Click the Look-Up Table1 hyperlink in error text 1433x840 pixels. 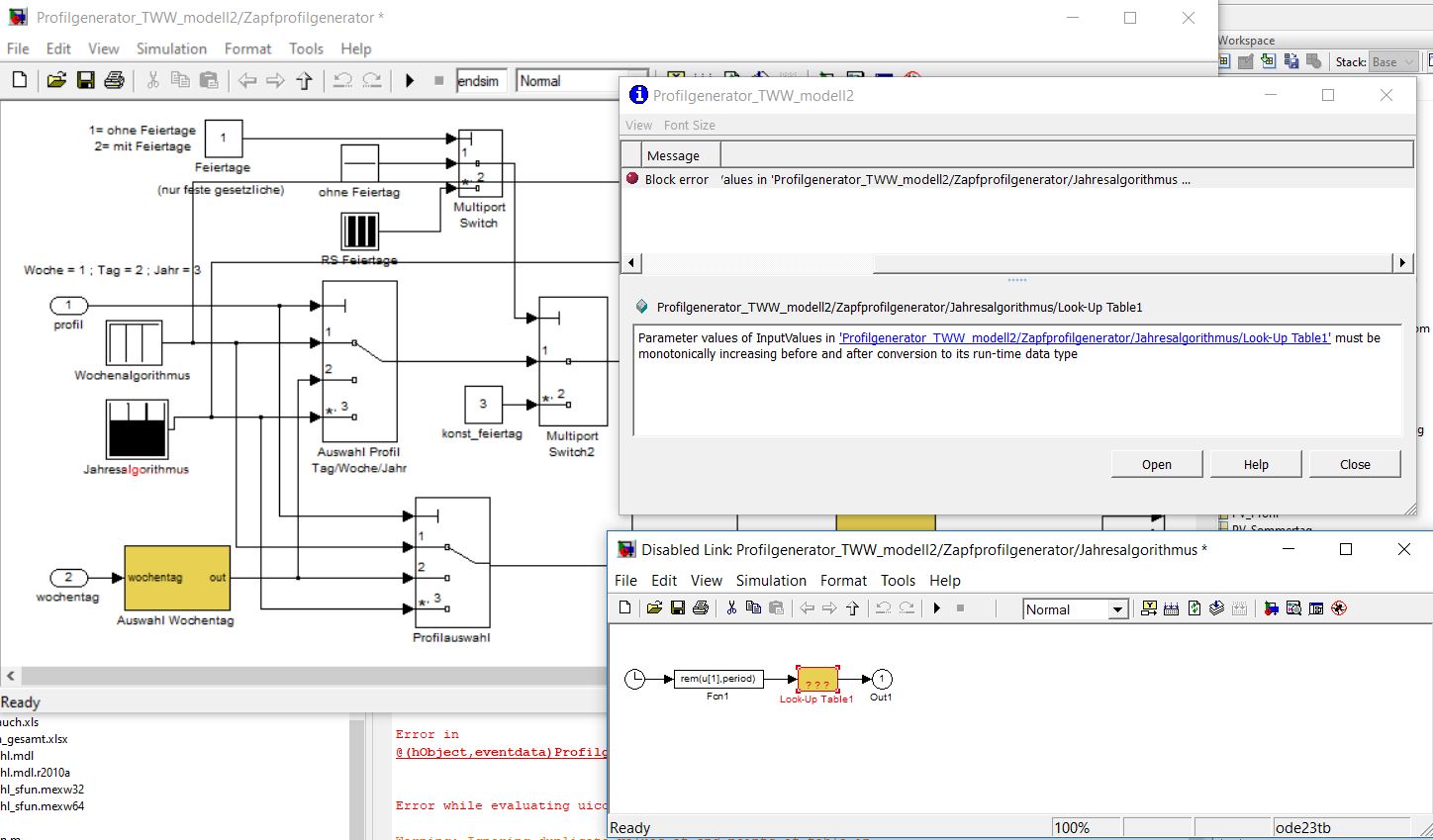click(1084, 337)
